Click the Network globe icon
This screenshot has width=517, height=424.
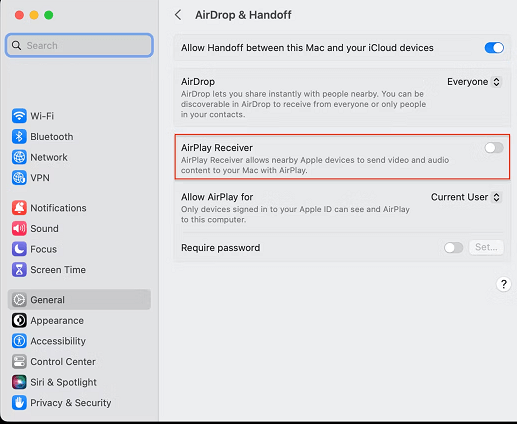[x=19, y=157]
